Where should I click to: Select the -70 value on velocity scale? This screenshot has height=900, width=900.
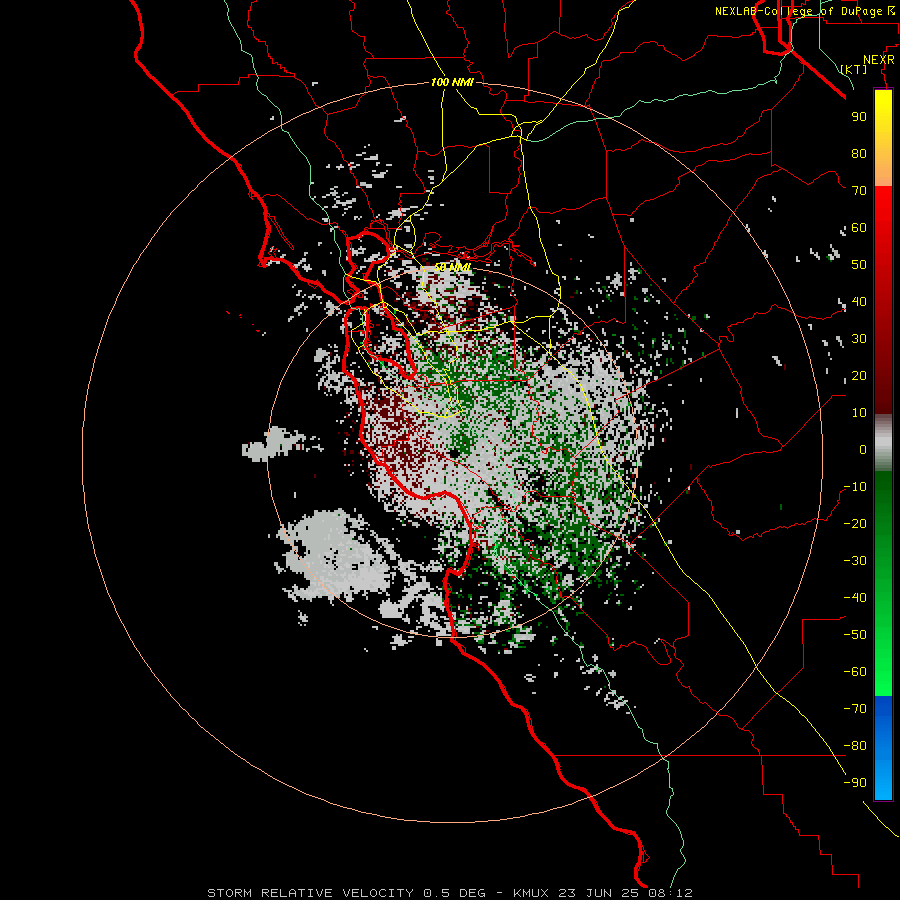pos(855,709)
